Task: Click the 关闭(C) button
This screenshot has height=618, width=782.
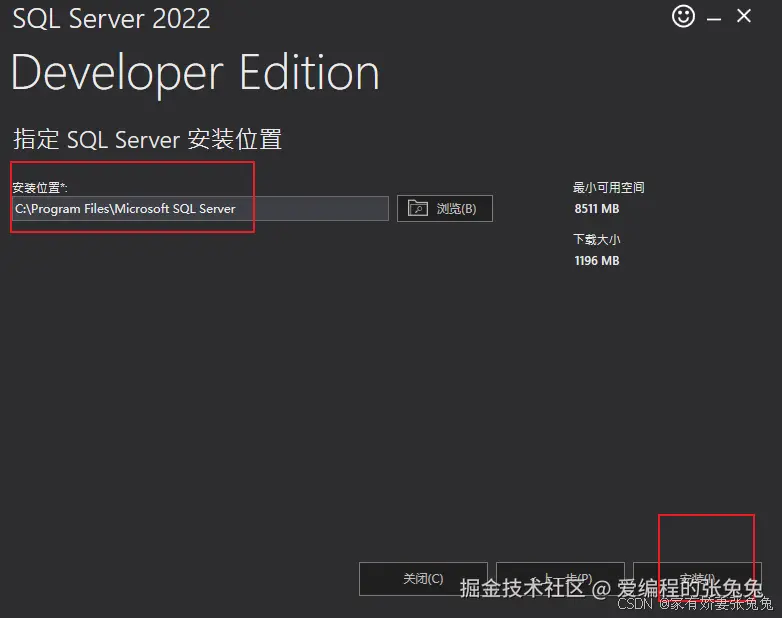Action: 423,579
